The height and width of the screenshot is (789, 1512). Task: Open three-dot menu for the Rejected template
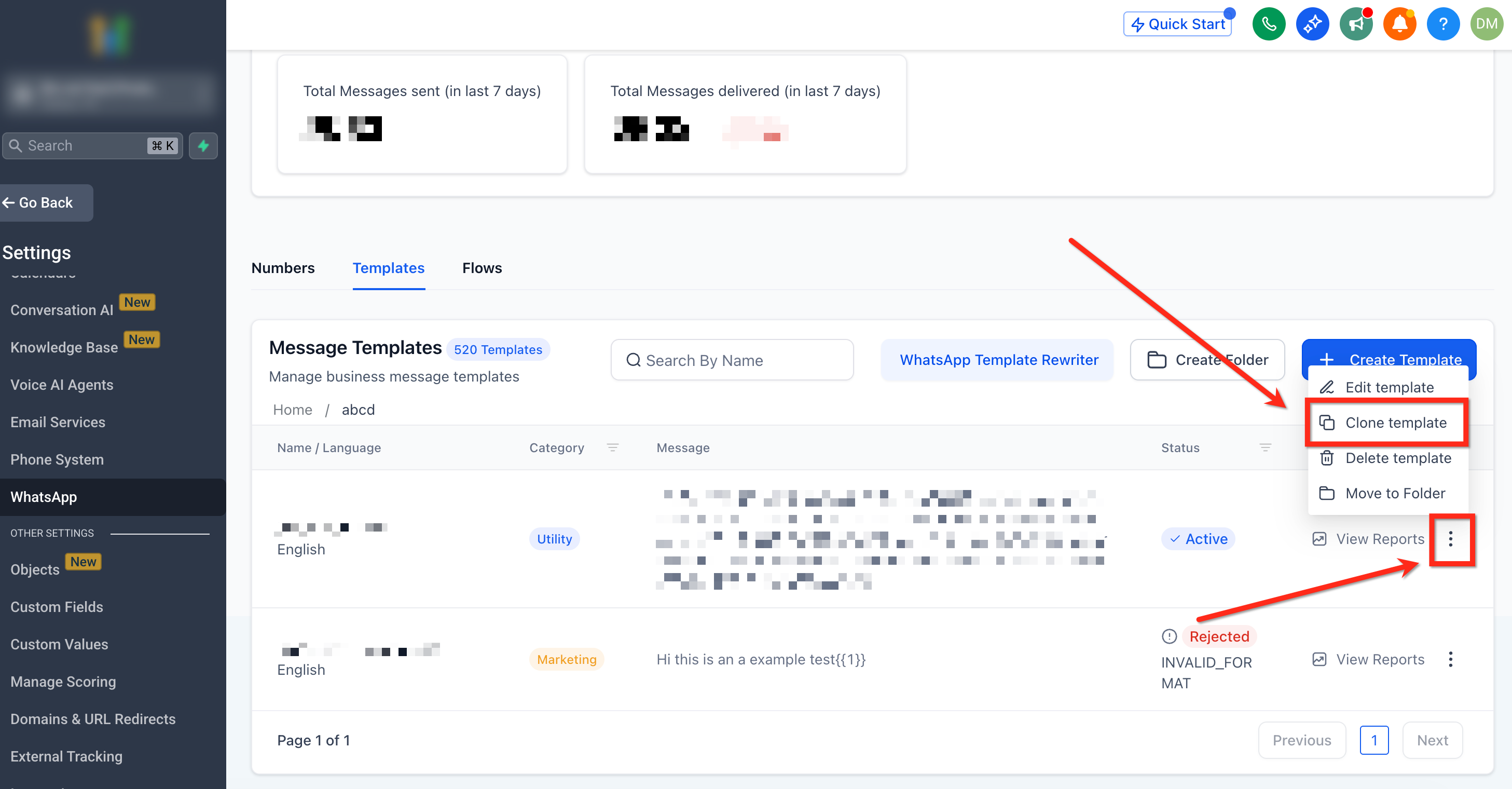[1450, 659]
